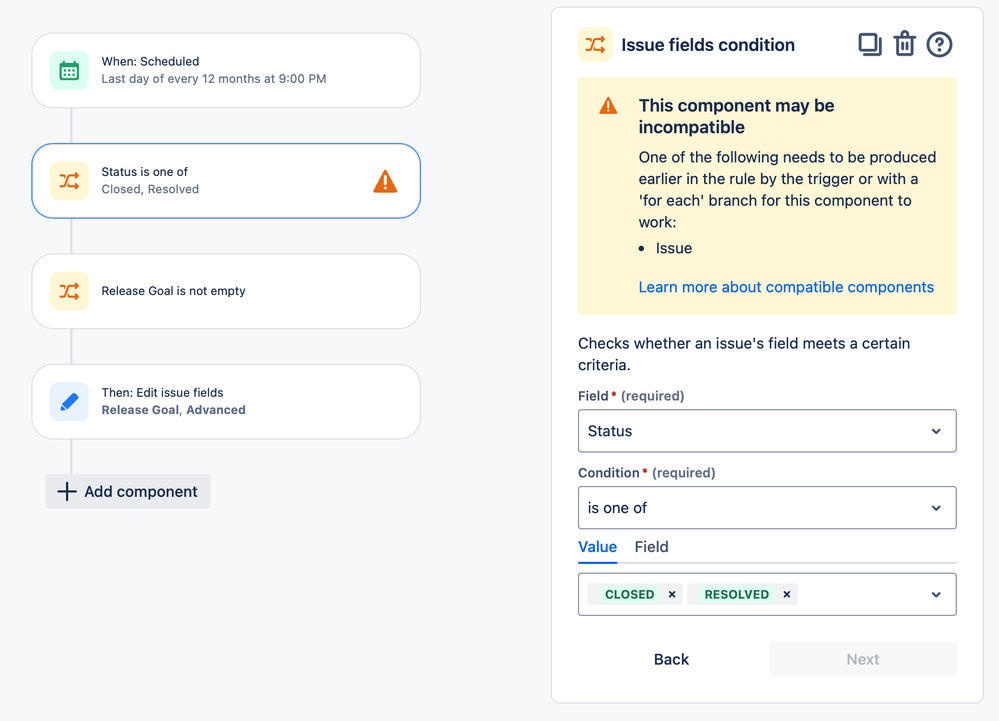Open help with the question mark icon
999x721 pixels.
point(939,44)
